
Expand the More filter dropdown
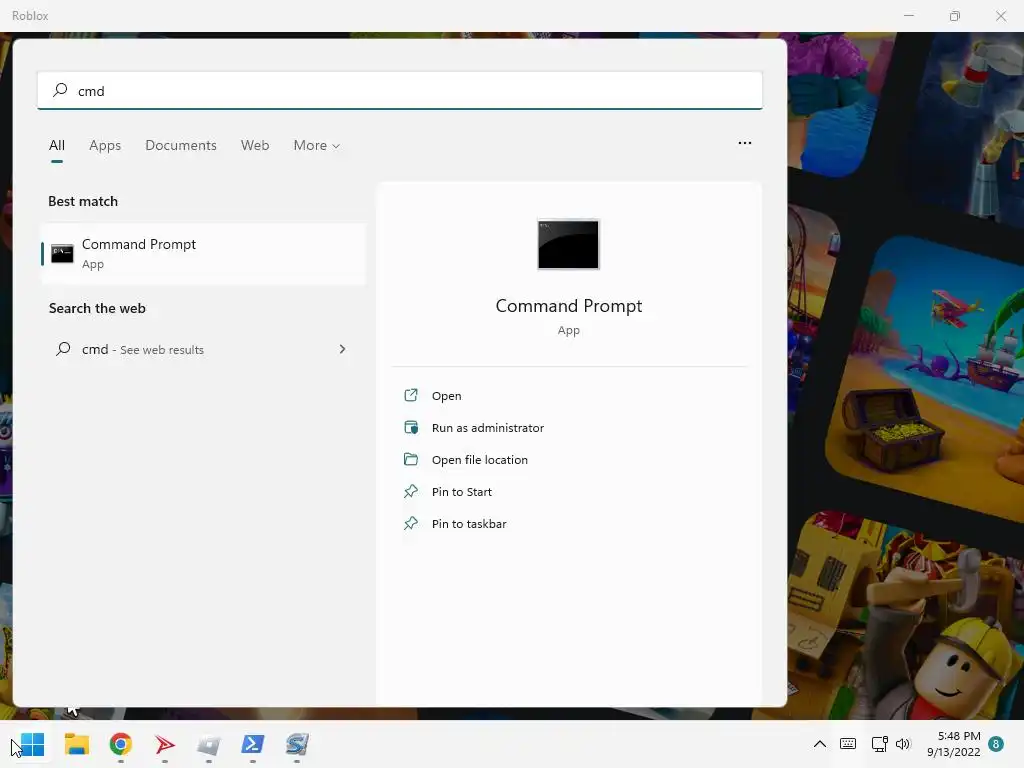317,146
